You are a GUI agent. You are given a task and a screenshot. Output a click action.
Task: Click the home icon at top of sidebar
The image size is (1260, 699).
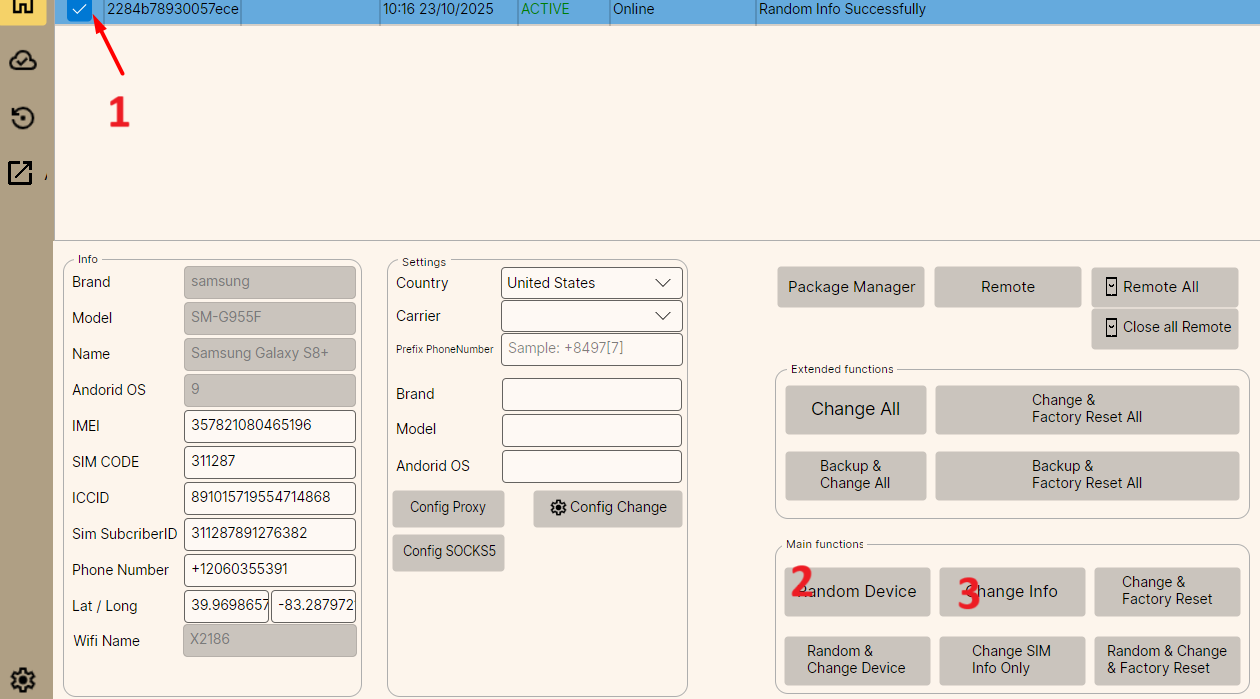click(x=23, y=7)
